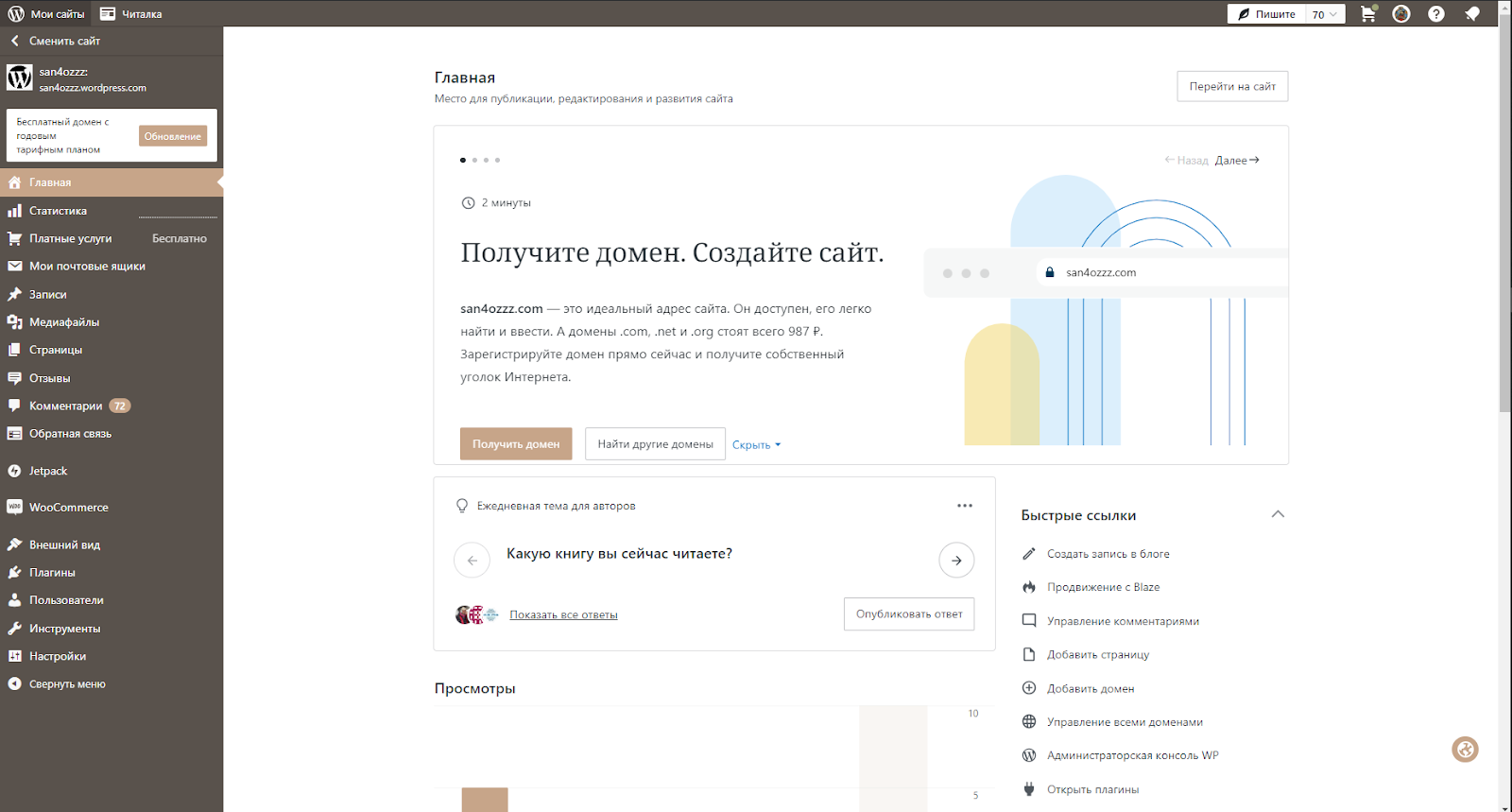The height and width of the screenshot is (812, 1512).
Task: Go back with Сменить сайт
Action: coord(112,41)
